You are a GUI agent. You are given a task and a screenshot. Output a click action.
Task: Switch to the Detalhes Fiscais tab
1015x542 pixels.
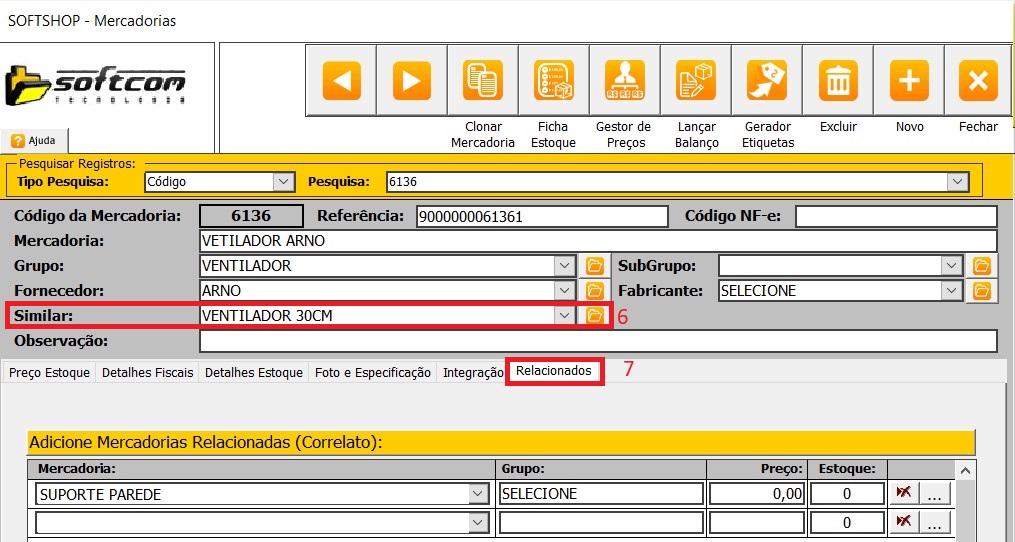[x=148, y=372]
